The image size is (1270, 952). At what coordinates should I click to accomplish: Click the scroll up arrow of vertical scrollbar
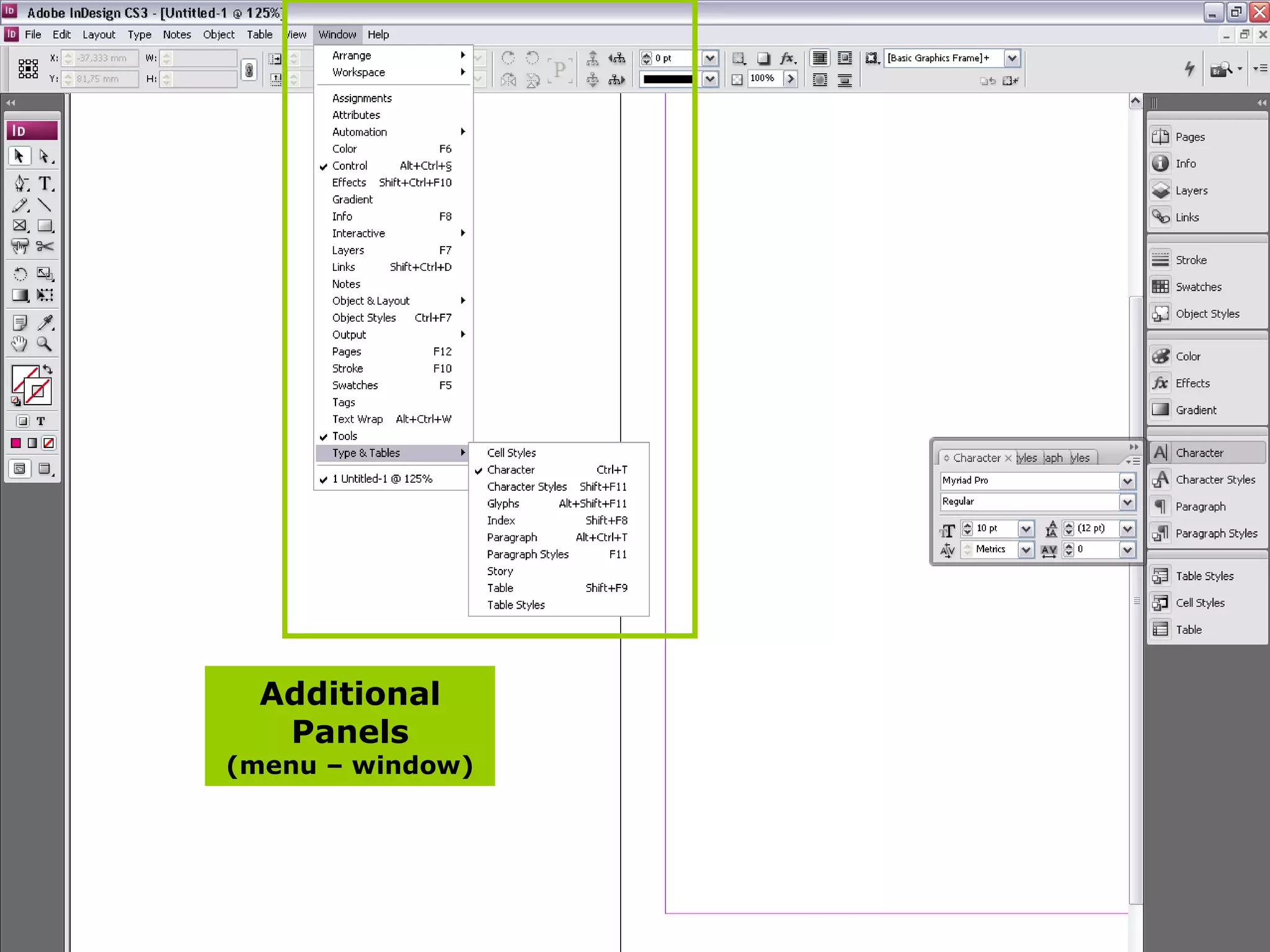tap(1135, 101)
